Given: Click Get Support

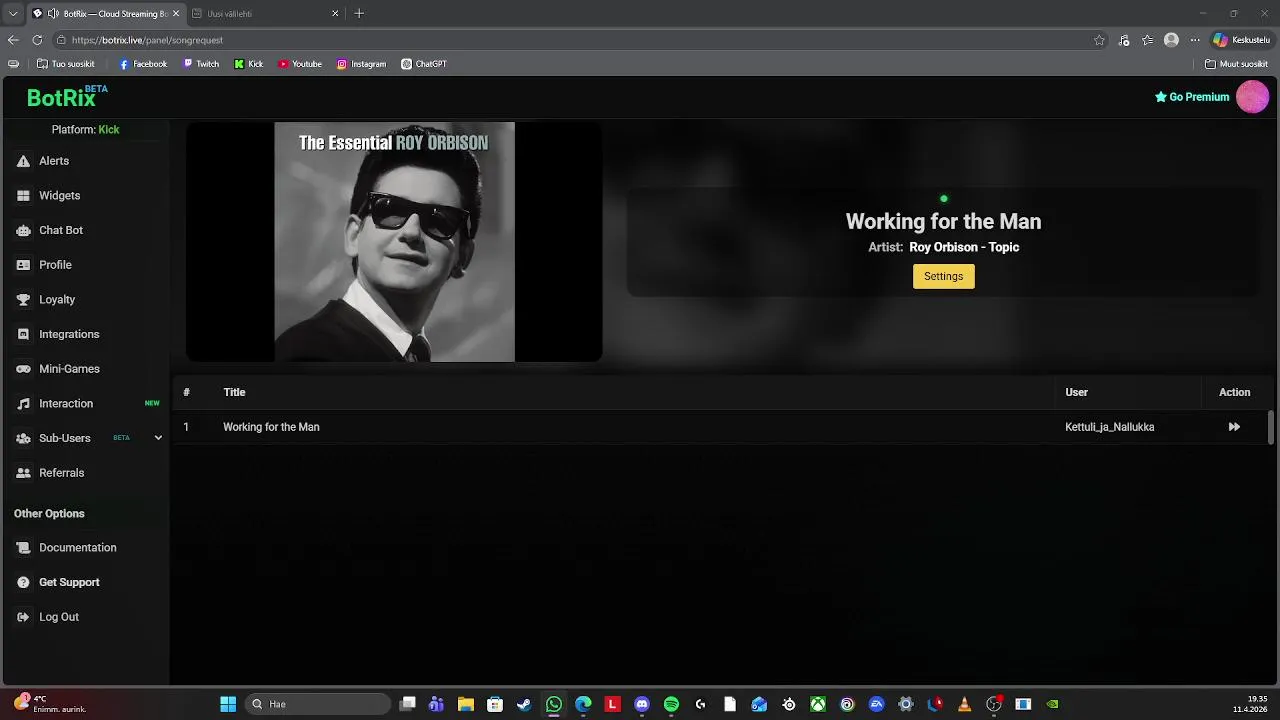Looking at the screenshot, I should (x=69, y=582).
